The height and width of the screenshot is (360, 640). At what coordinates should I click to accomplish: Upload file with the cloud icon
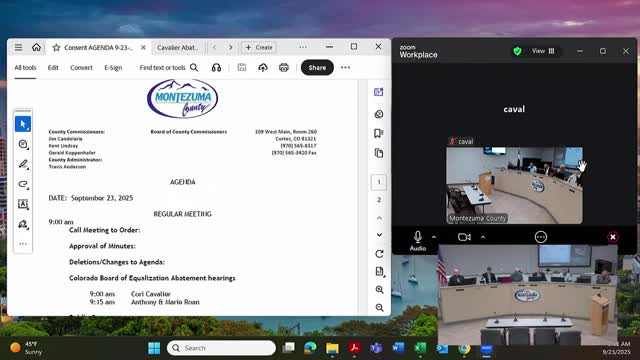pyautogui.click(x=263, y=67)
